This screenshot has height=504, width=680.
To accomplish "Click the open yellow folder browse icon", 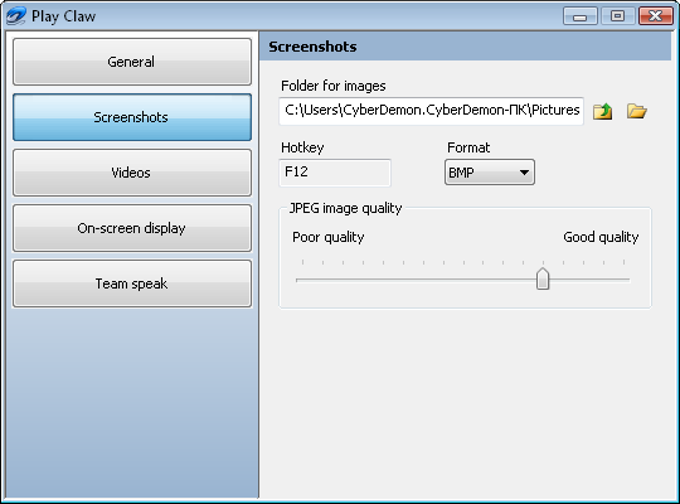I will [x=637, y=111].
